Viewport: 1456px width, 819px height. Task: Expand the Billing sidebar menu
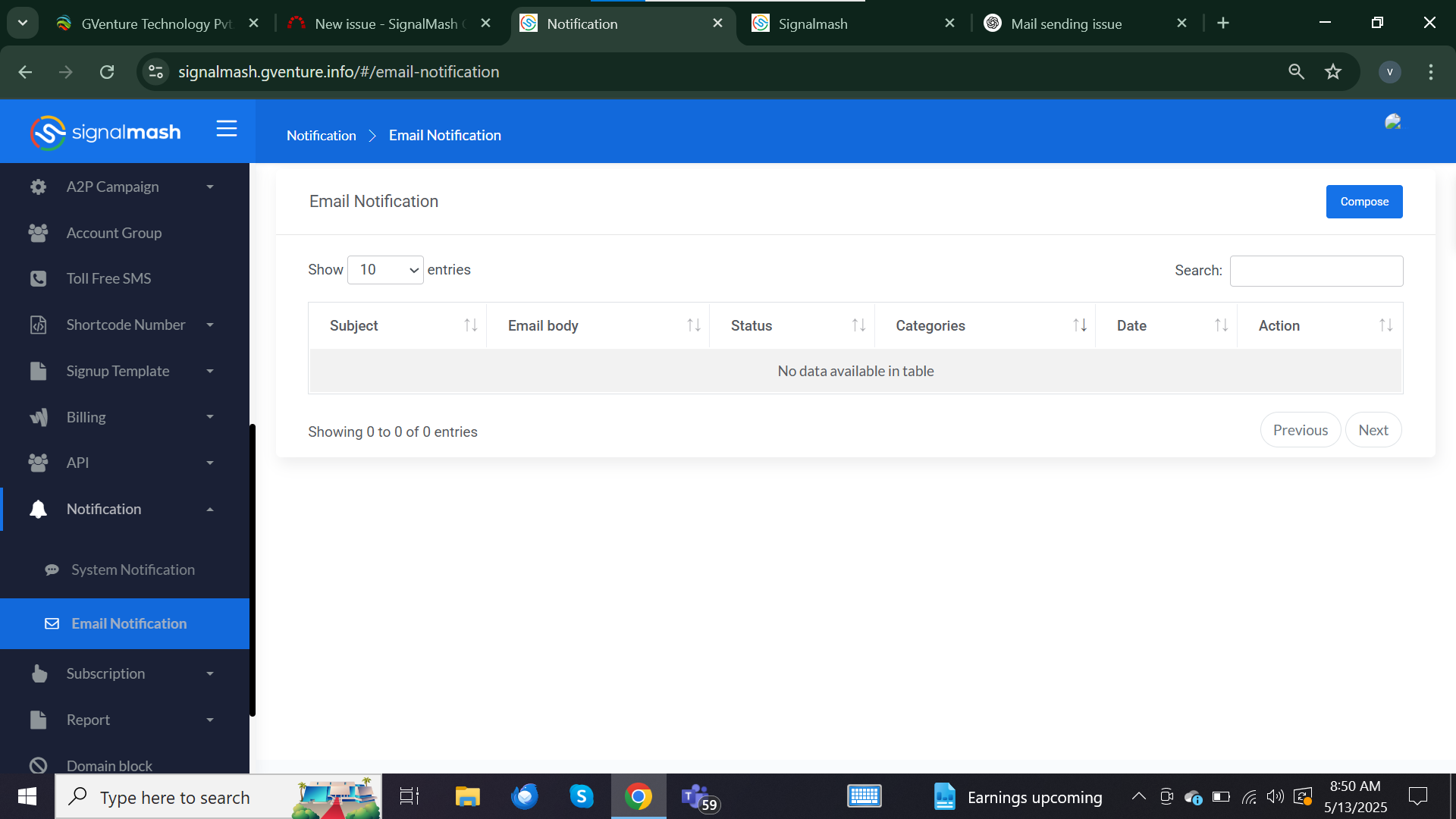point(86,417)
